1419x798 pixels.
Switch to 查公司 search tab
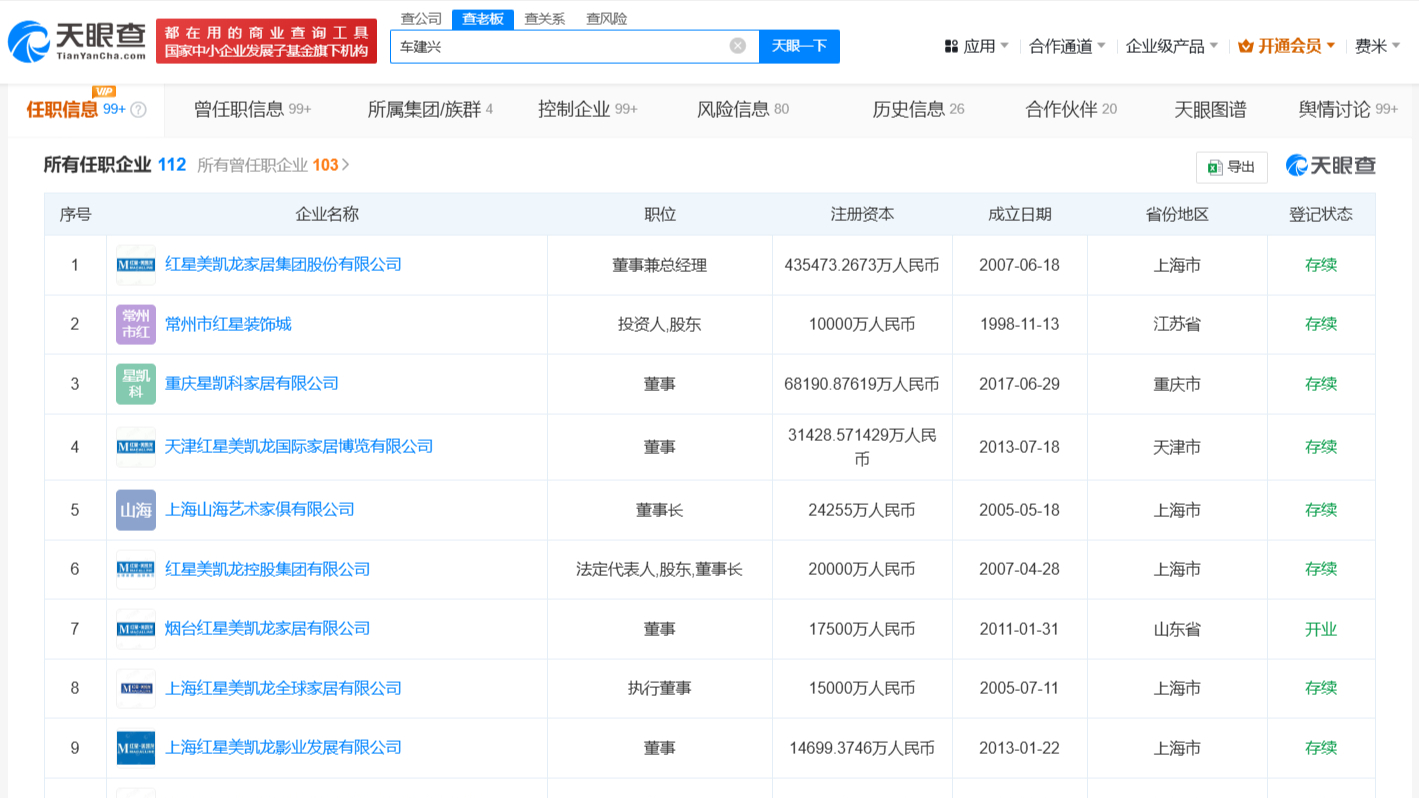421,18
